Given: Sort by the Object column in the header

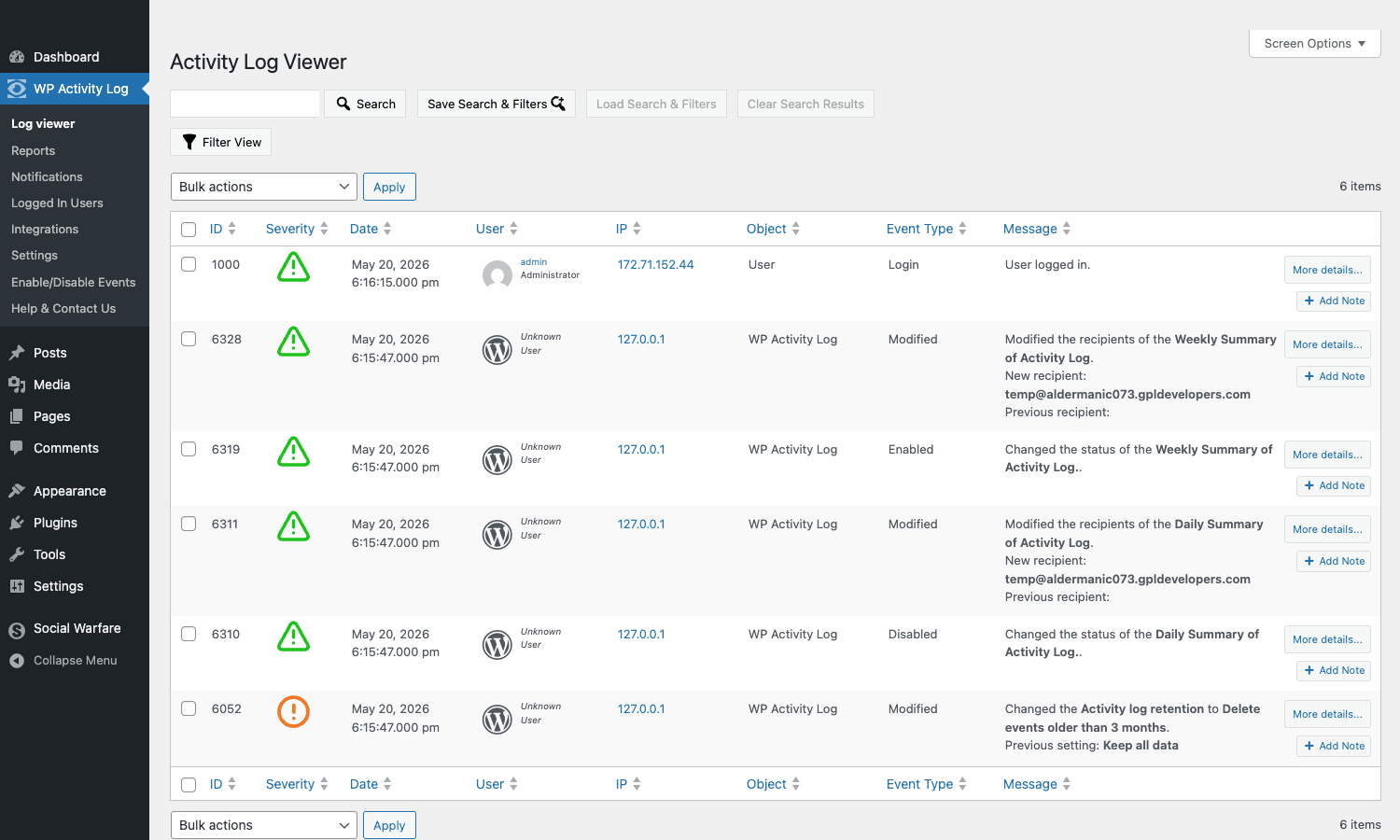Looking at the screenshot, I should point(773,229).
